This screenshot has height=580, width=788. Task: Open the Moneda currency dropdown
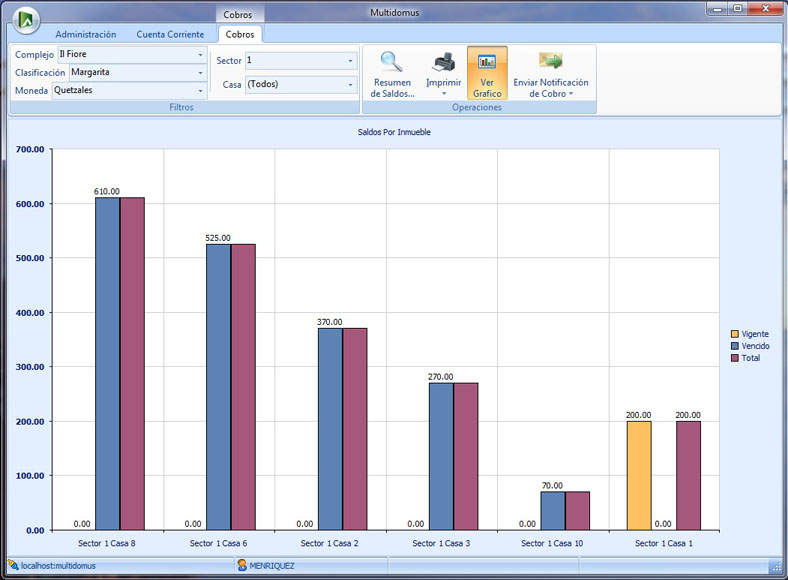click(200, 91)
